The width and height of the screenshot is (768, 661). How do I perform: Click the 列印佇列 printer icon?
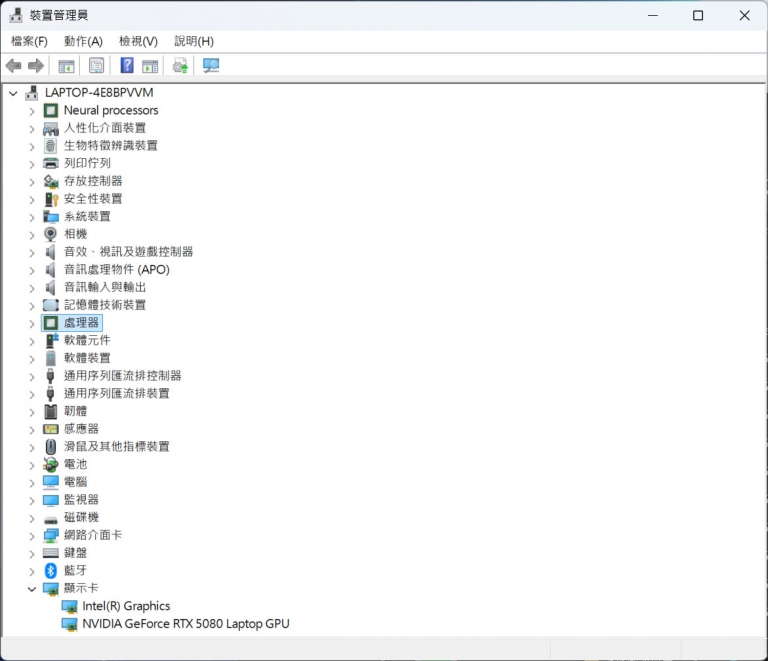point(50,163)
